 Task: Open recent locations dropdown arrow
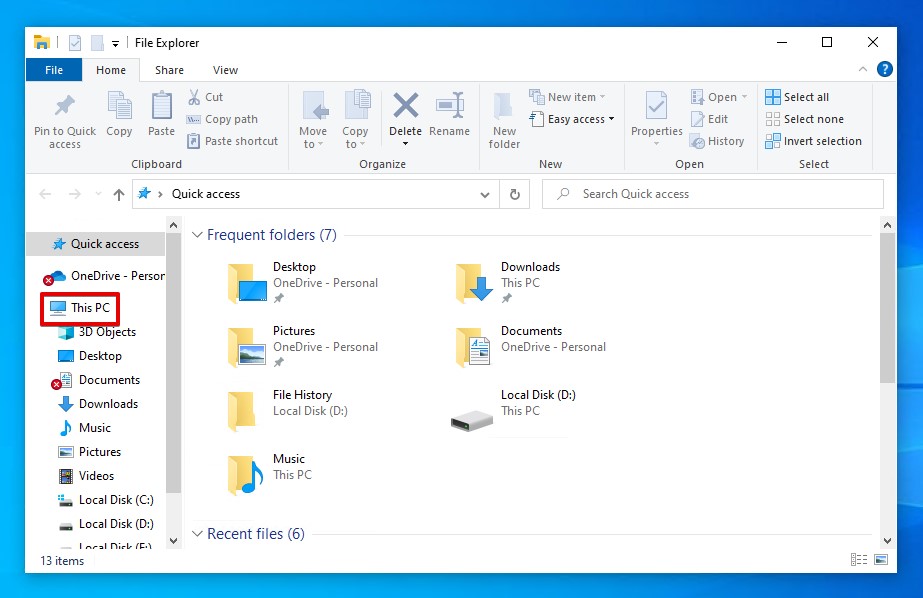point(98,194)
